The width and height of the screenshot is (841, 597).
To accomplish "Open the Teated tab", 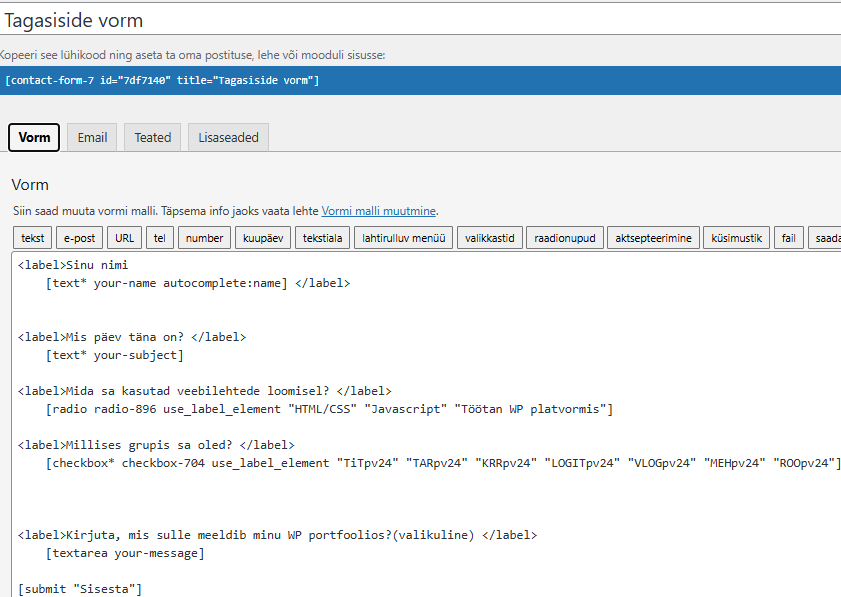I will tap(153, 138).
